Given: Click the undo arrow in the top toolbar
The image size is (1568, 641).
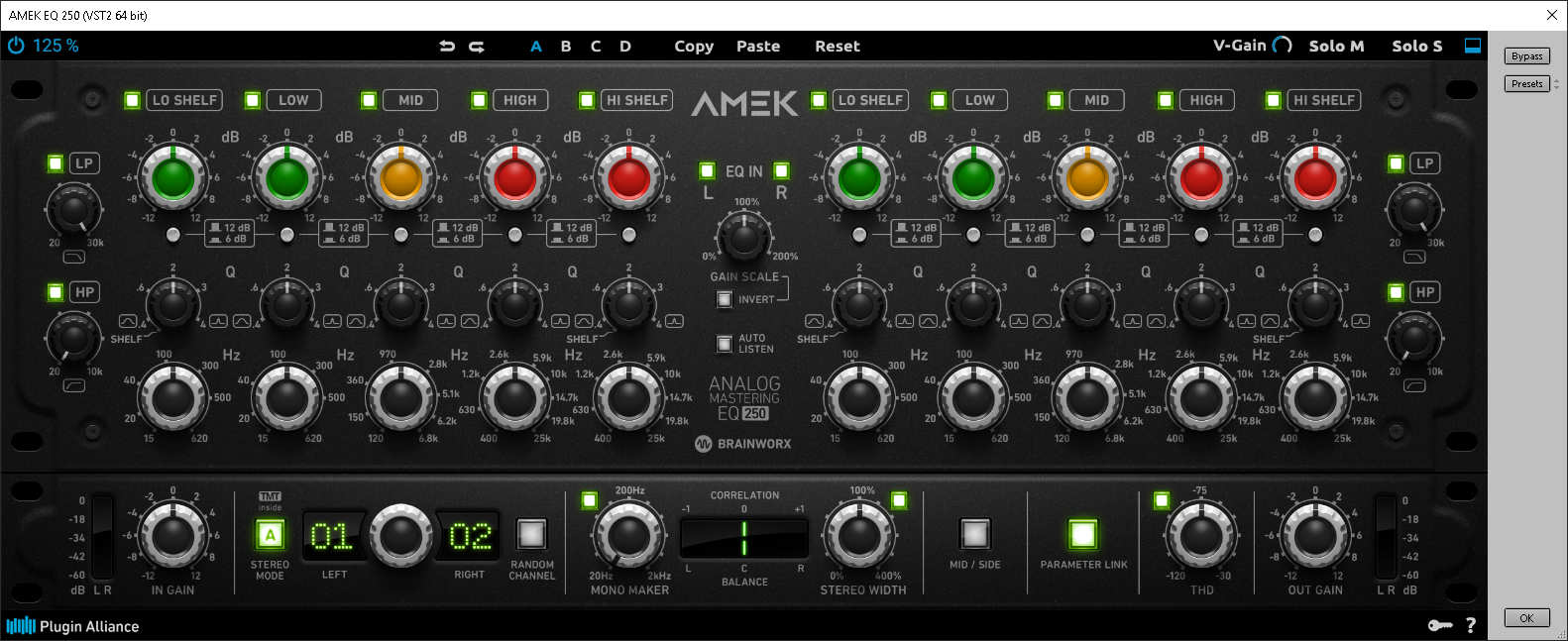Looking at the screenshot, I should coord(447,46).
